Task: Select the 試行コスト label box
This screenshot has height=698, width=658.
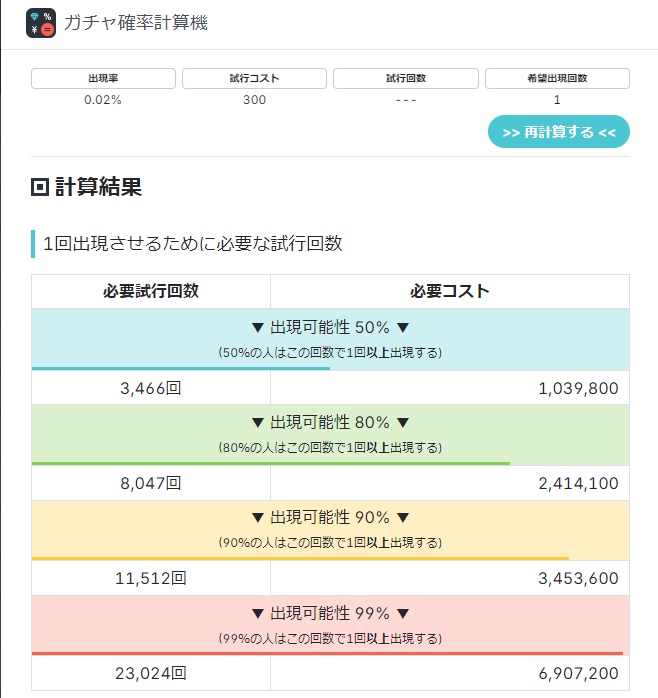Action: pos(254,78)
